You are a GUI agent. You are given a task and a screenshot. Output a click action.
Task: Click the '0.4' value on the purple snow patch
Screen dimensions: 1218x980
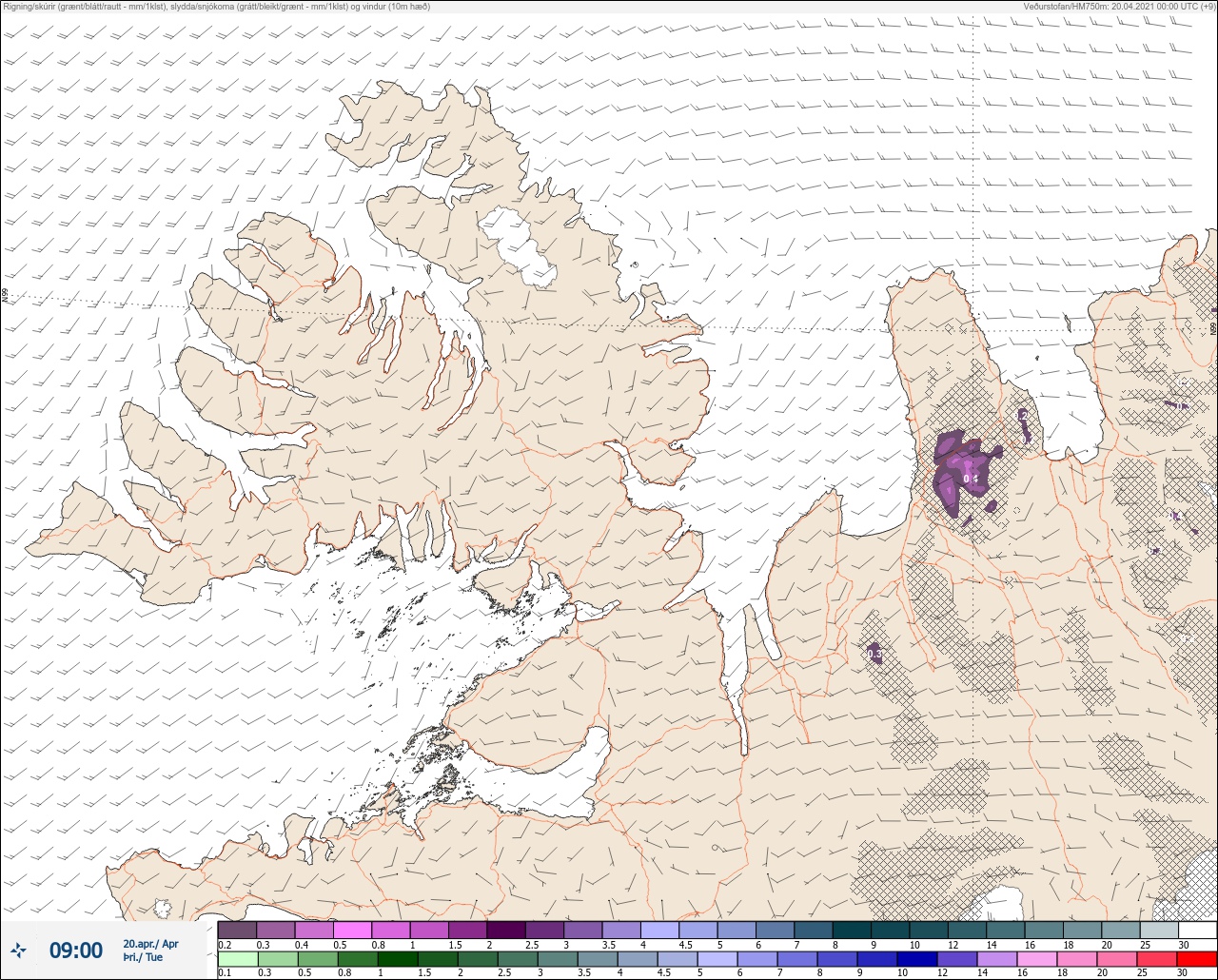click(x=971, y=479)
